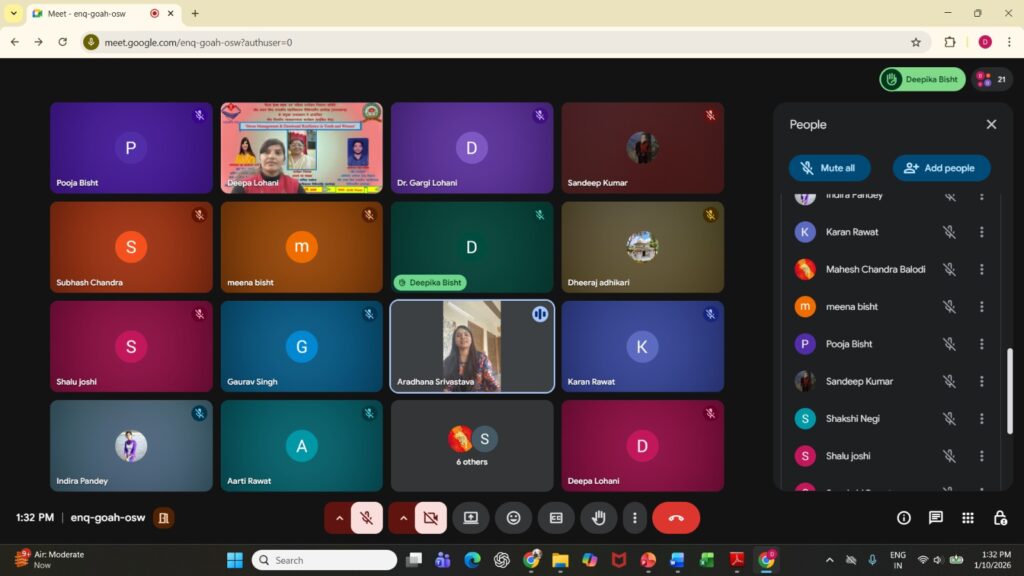The image size is (1024, 576).
Task: Toggle closed captions button
Action: [556, 518]
